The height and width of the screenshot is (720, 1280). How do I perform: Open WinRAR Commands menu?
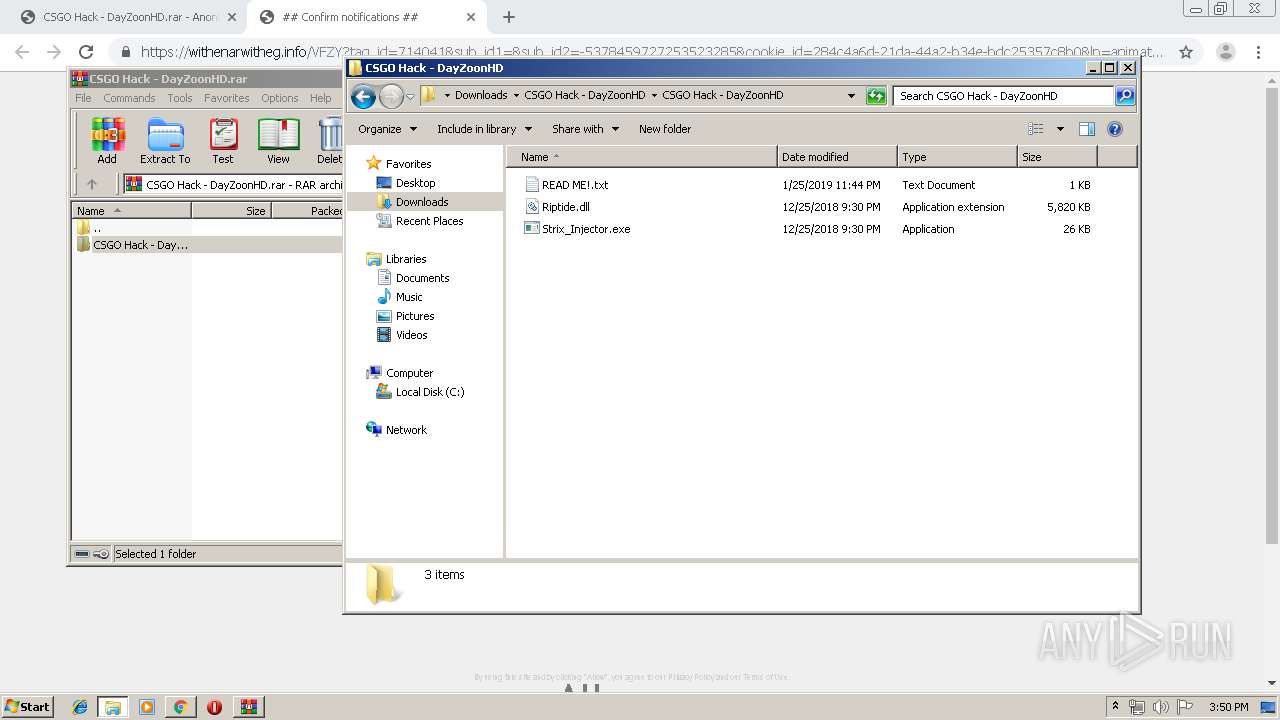tap(129, 98)
